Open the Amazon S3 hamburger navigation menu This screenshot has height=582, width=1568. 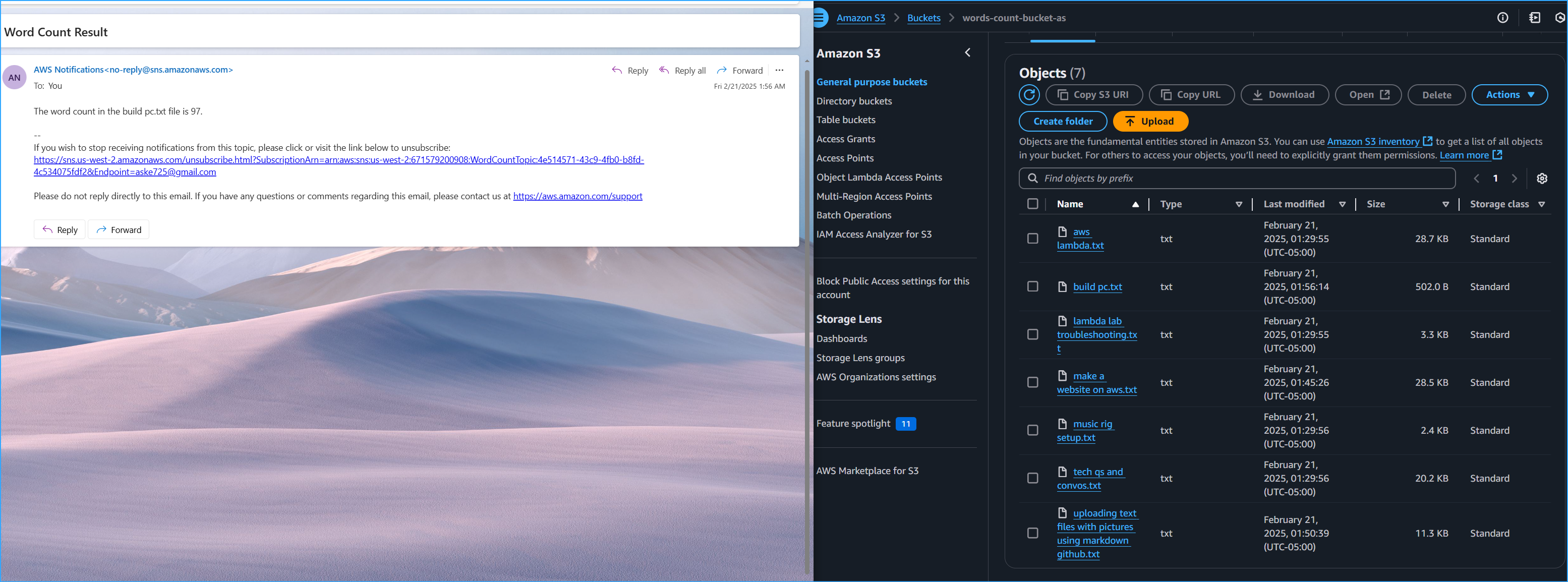point(820,18)
